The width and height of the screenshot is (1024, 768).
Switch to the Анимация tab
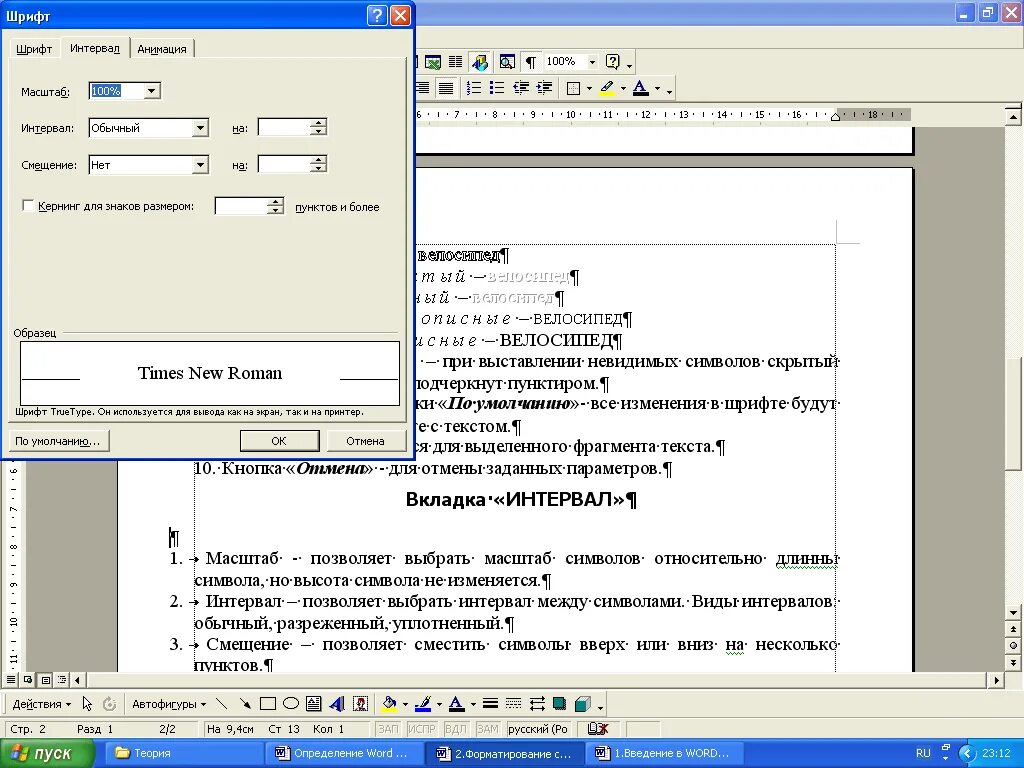162,49
